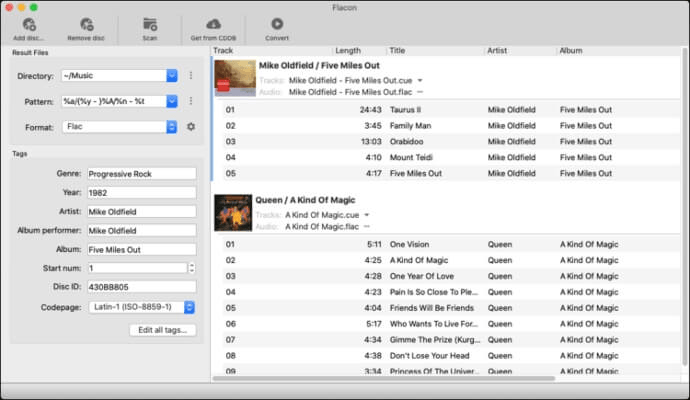Viewport: 690px width, 400px height.
Task: Click the Edit all tags button
Action: click(163, 330)
